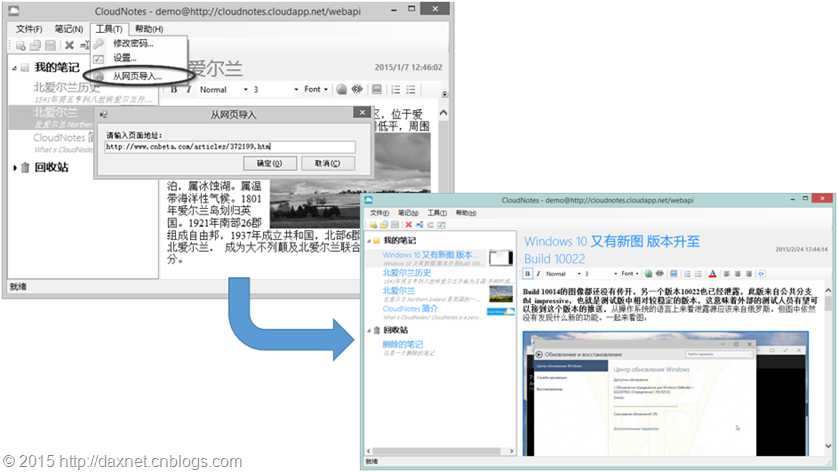Open 文件(F) menu in right window
The width and height of the screenshot is (838, 472).
point(379,213)
